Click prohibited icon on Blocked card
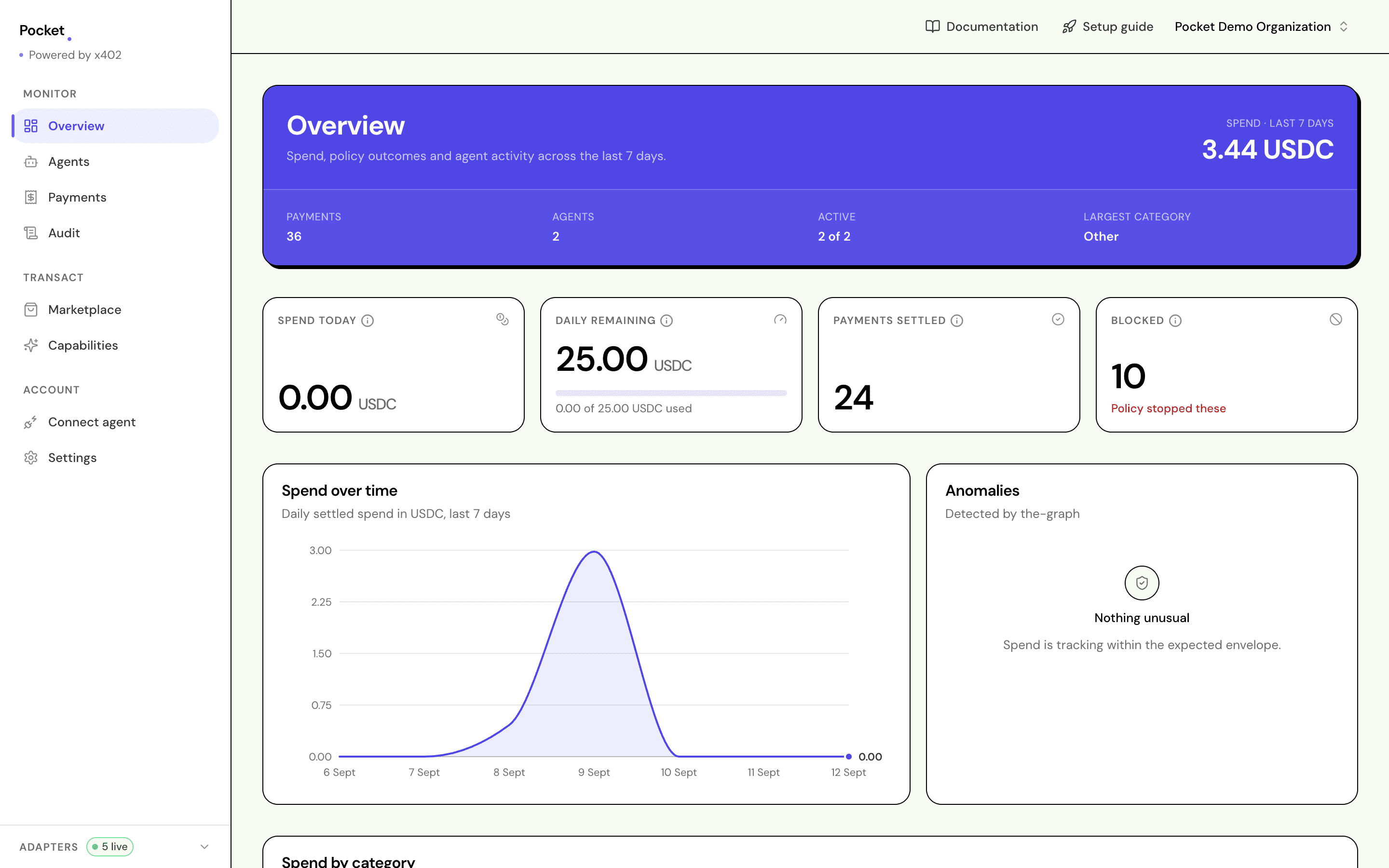 pyautogui.click(x=1335, y=319)
